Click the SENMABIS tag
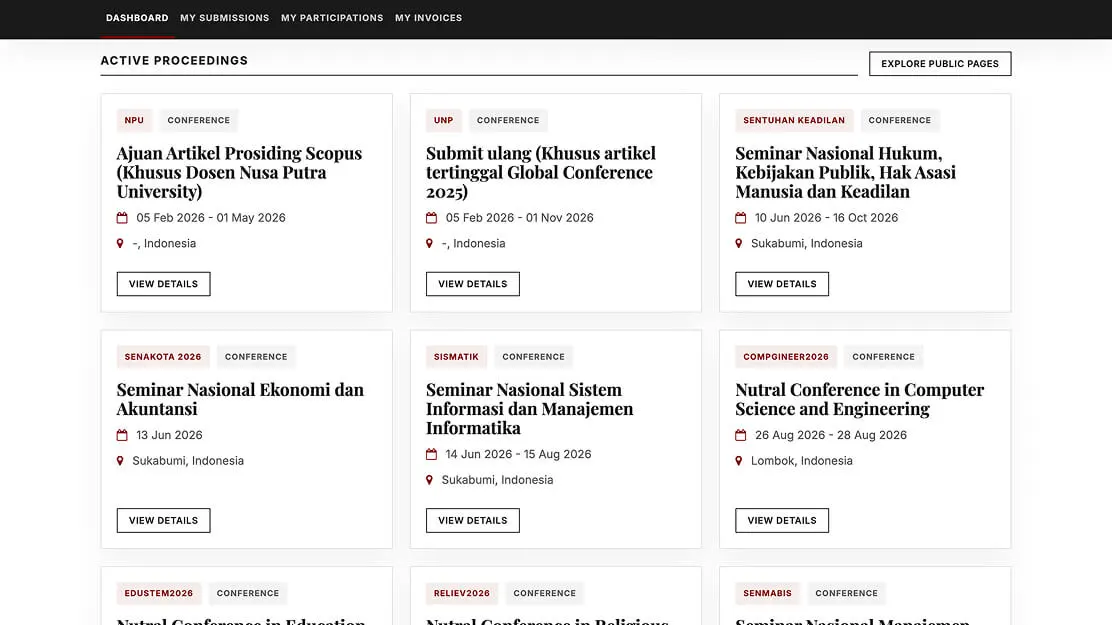This screenshot has height=625, width=1112. 767,593
